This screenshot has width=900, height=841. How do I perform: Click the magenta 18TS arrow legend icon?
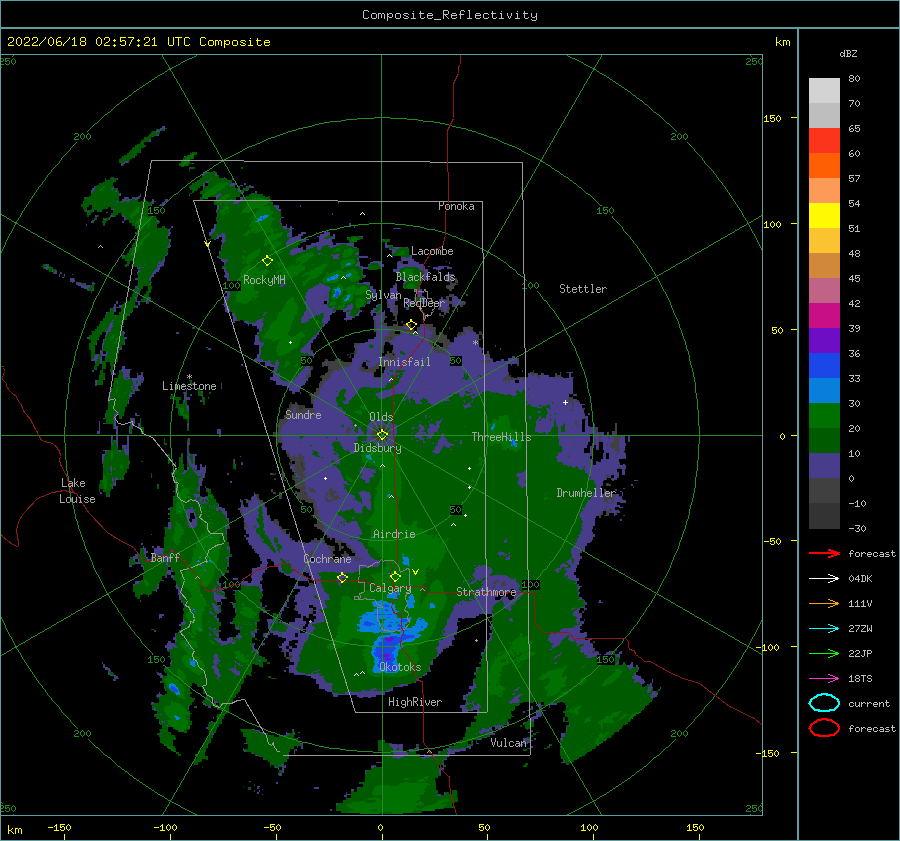824,678
